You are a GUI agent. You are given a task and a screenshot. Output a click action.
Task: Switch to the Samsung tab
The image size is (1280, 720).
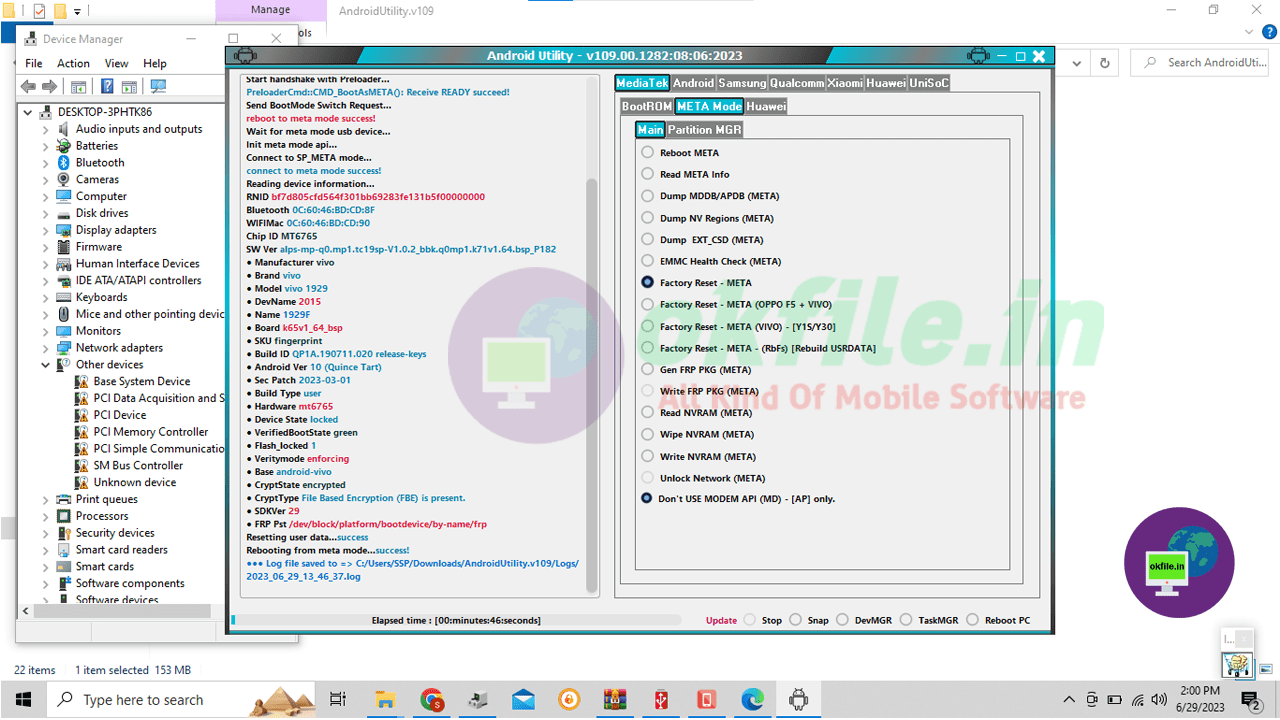pos(742,83)
